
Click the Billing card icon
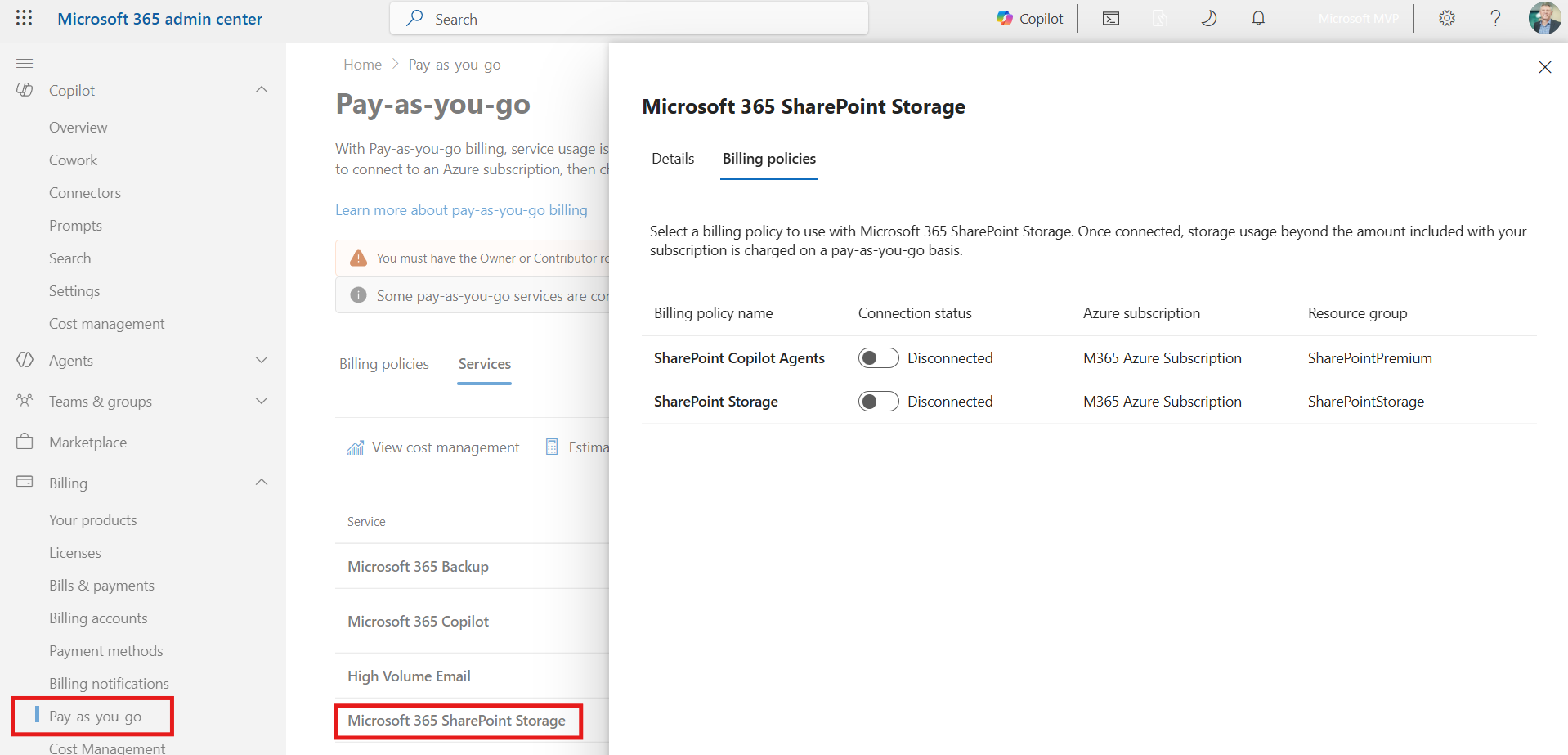(x=25, y=482)
